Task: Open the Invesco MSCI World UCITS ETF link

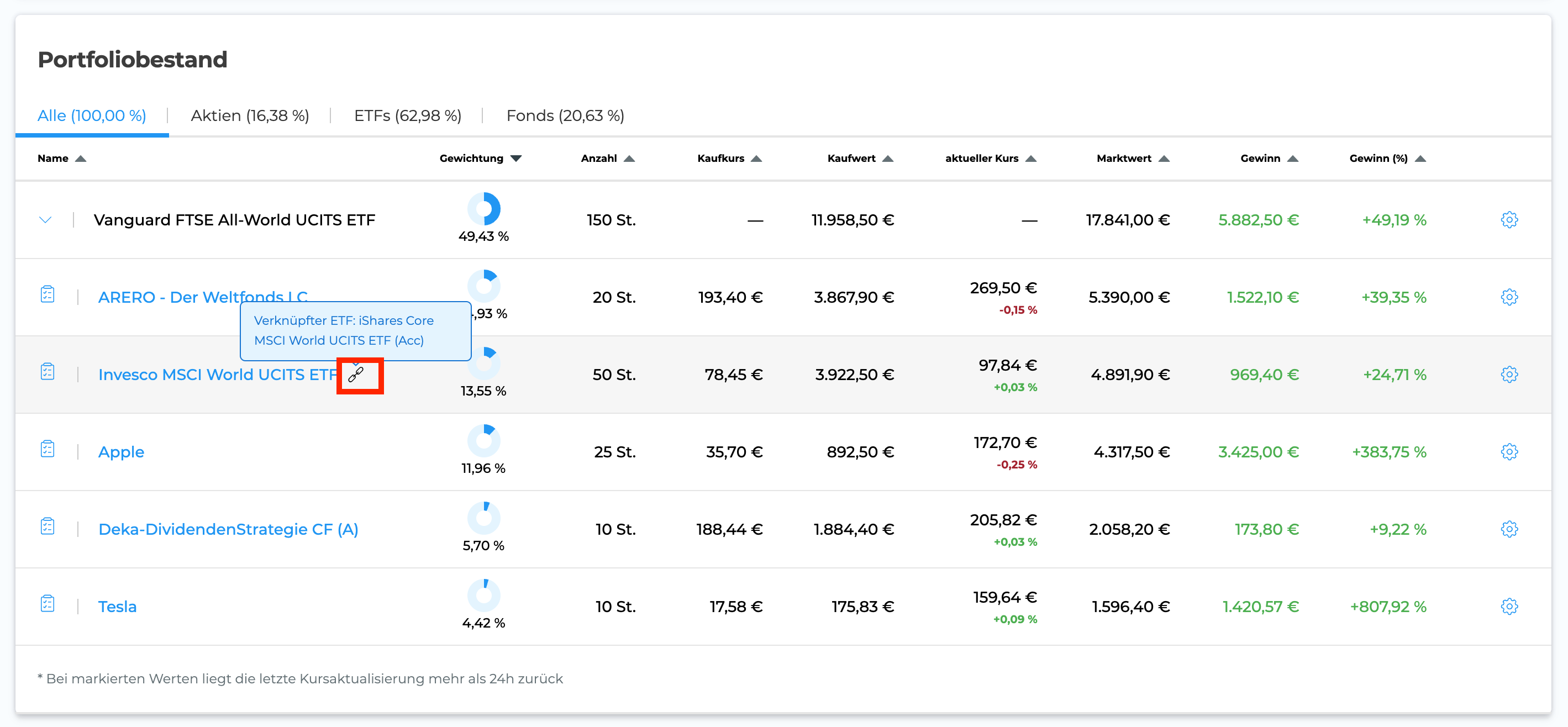Action: 218,374
